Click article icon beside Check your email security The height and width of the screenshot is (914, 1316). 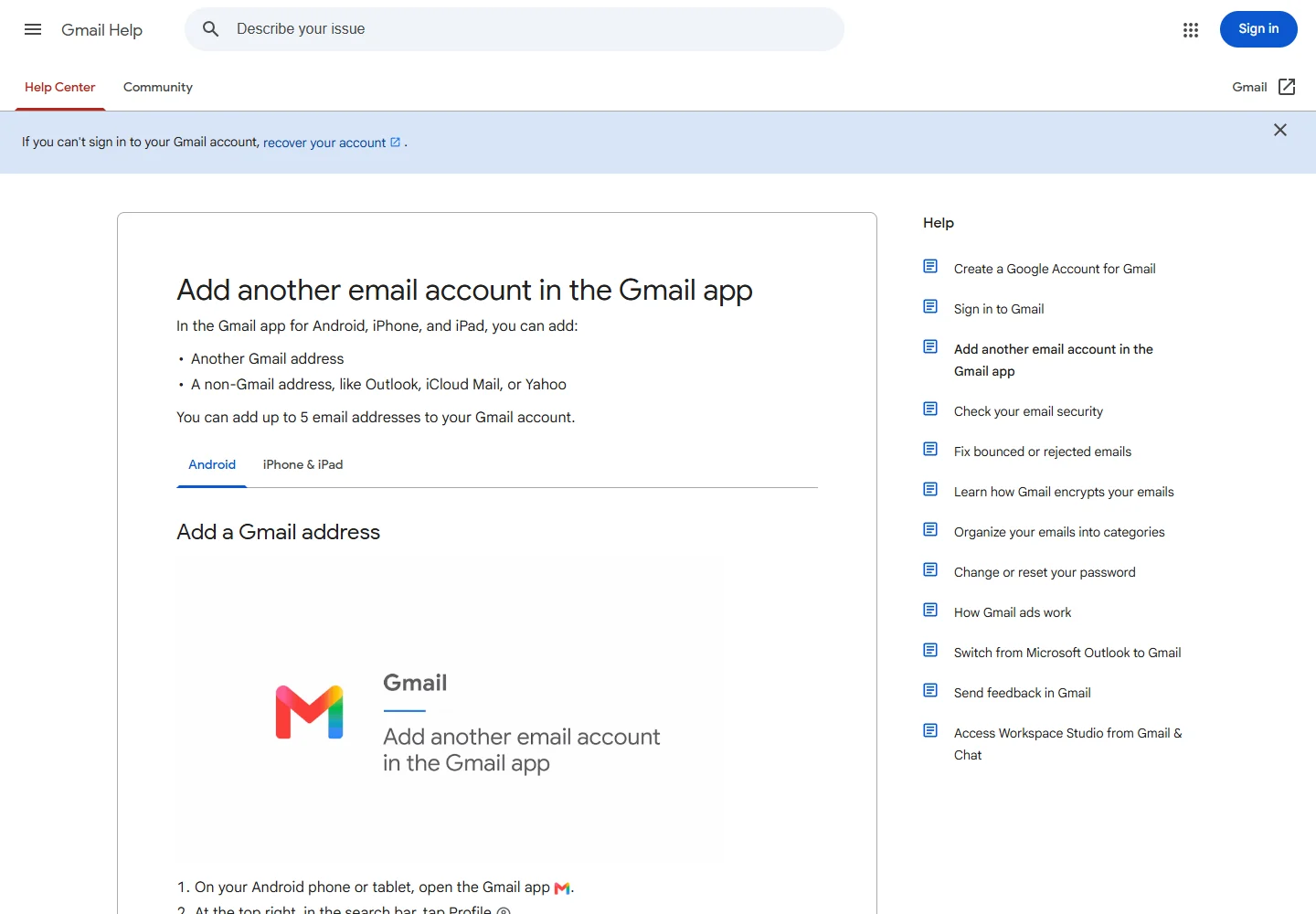930,409
